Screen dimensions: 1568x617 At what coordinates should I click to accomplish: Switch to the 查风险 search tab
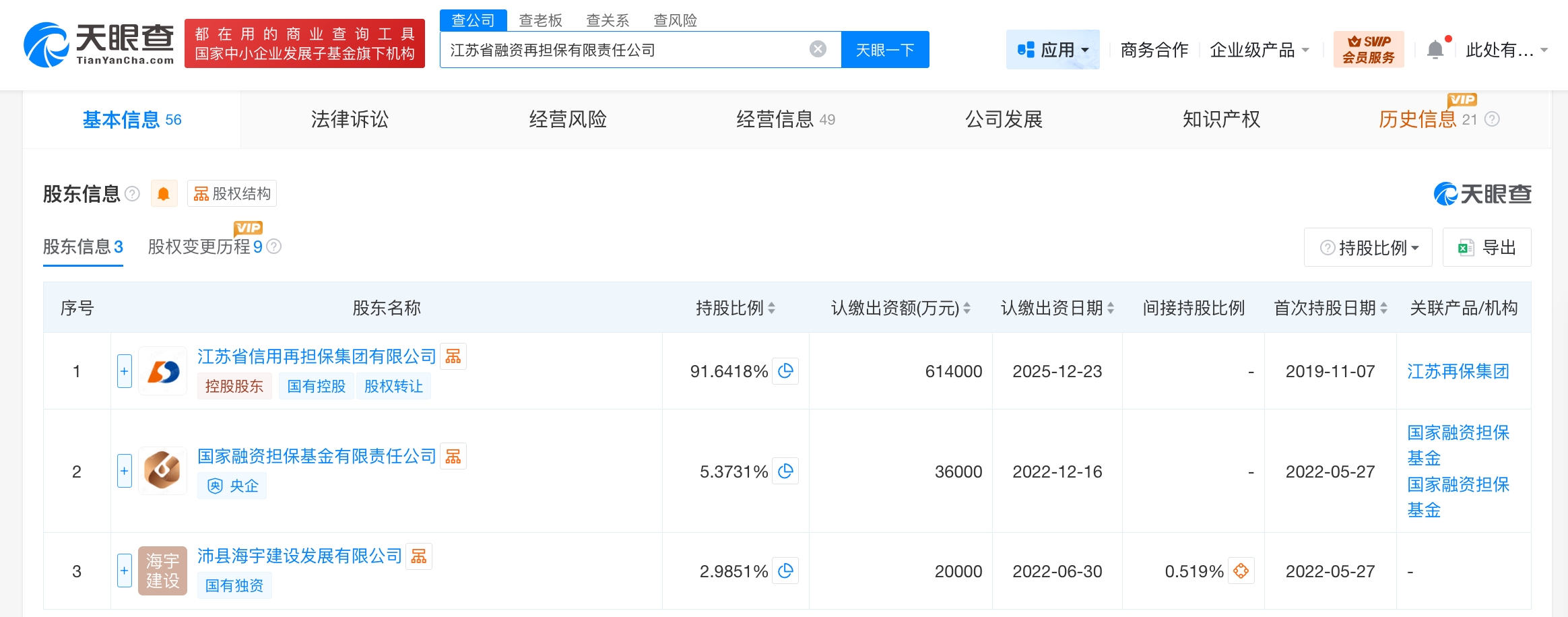[675, 20]
